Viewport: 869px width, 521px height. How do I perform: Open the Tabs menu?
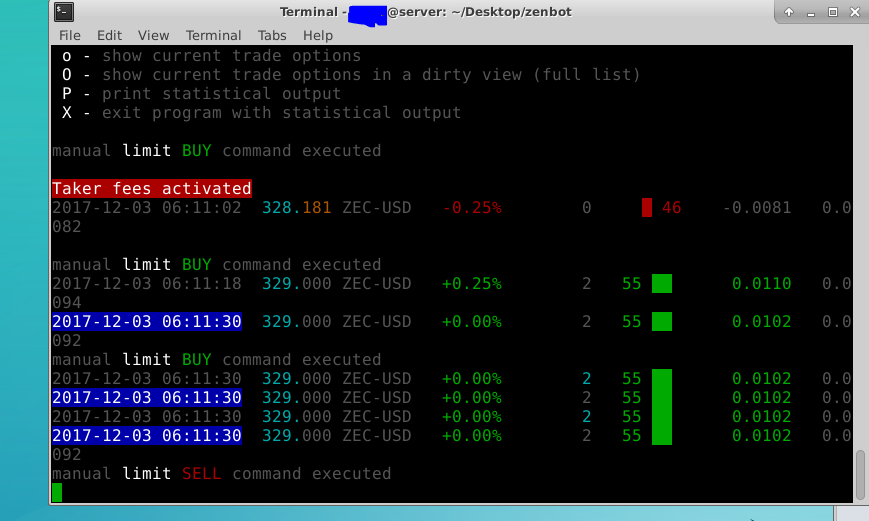click(x=272, y=35)
